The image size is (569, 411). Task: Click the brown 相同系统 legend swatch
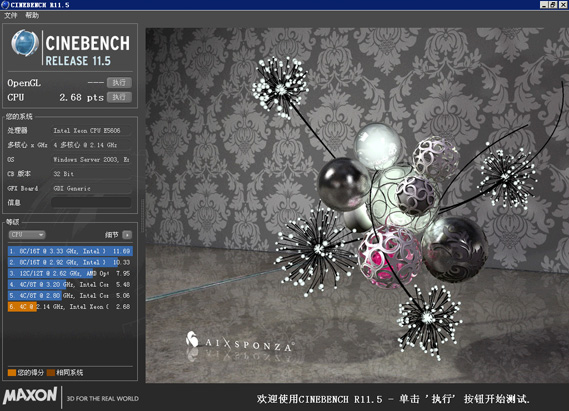tap(51, 373)
